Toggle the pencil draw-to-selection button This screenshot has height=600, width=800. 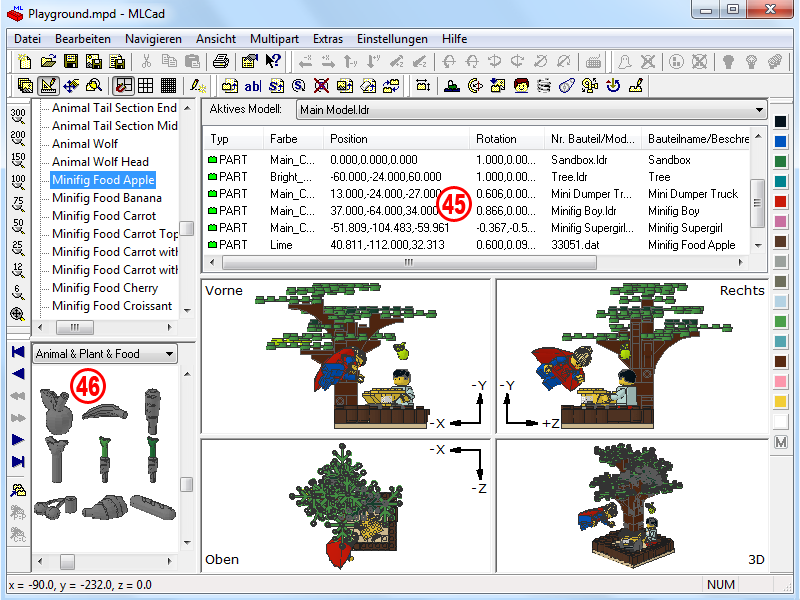pyautogui.click(x=197, y=86)
